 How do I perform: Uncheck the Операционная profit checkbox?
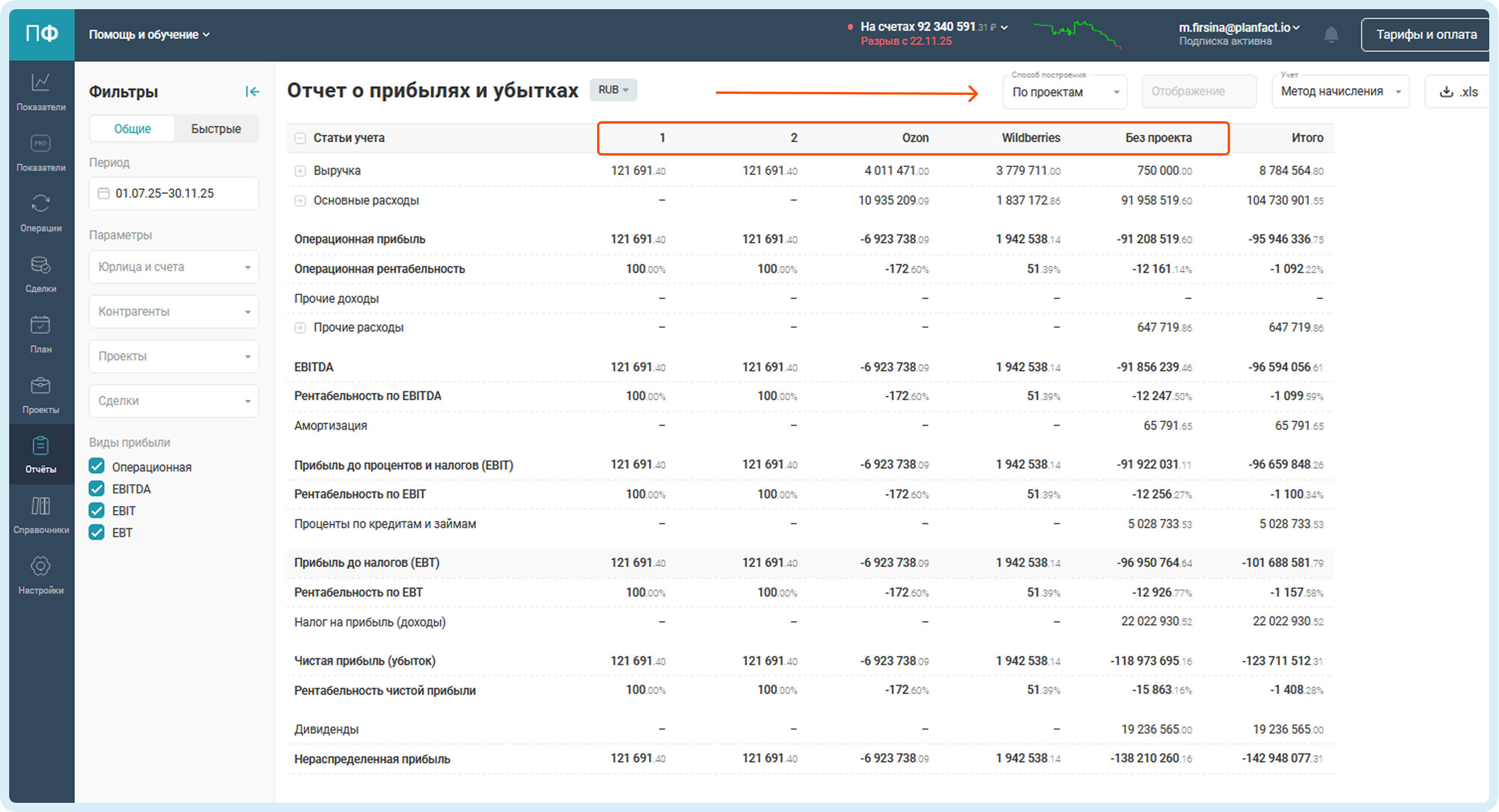pyautogui.click(x=97, y=467)
